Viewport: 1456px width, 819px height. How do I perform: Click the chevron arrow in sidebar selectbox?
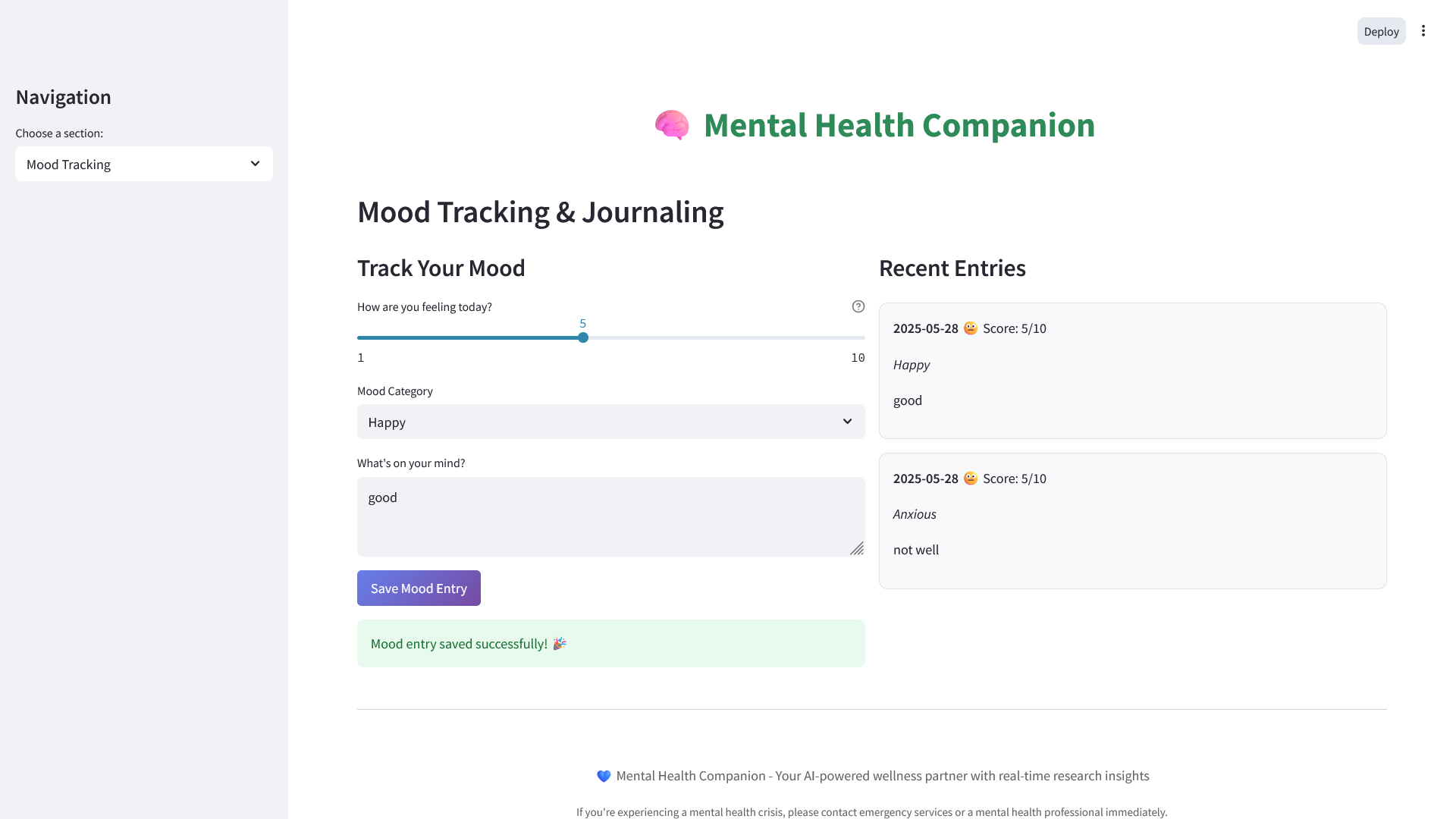click(x=255, y=164)
